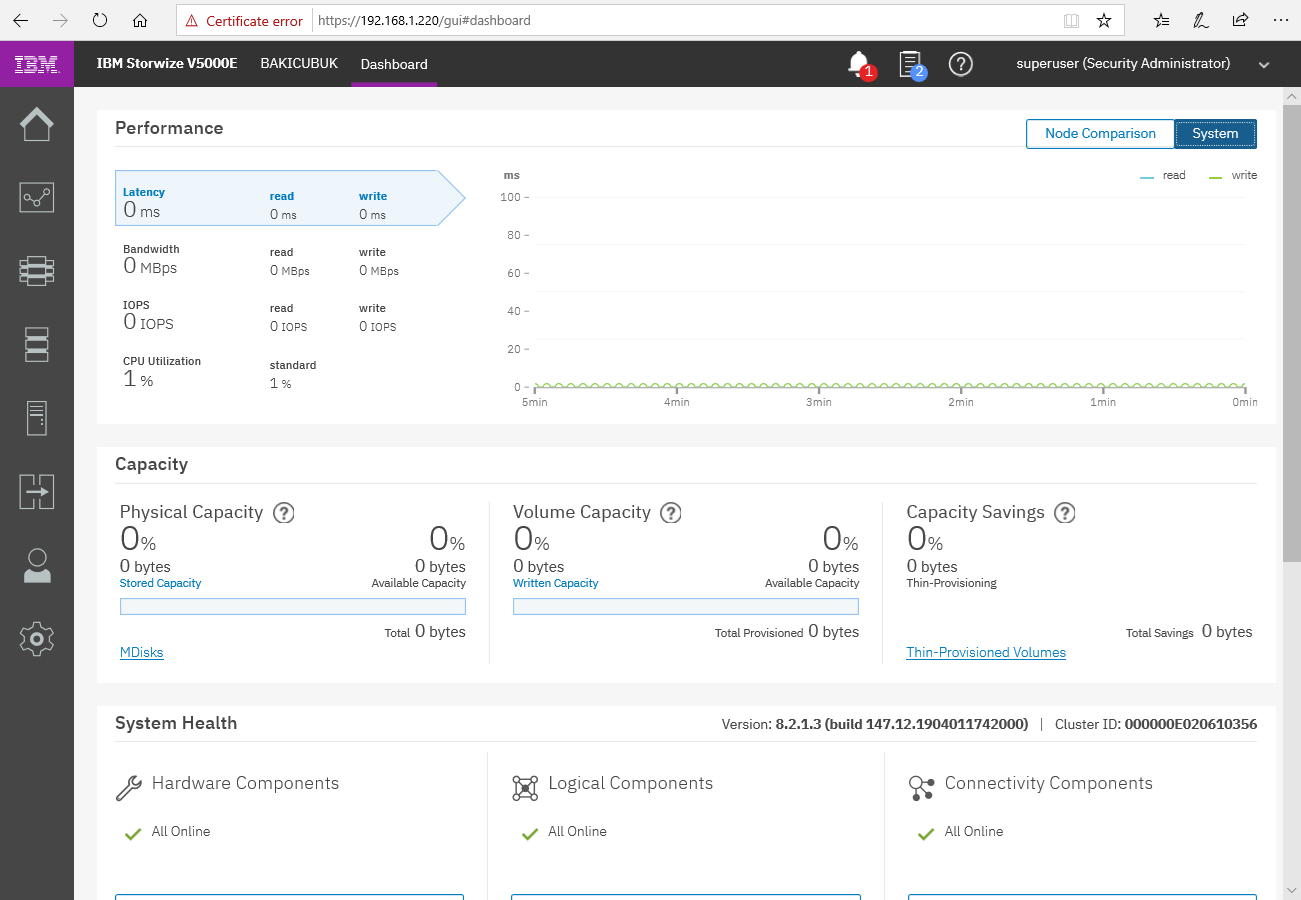The height and width of the screenshot is (900, 1301).
Task: Reload the page with refresh icon
Action: 99,20
